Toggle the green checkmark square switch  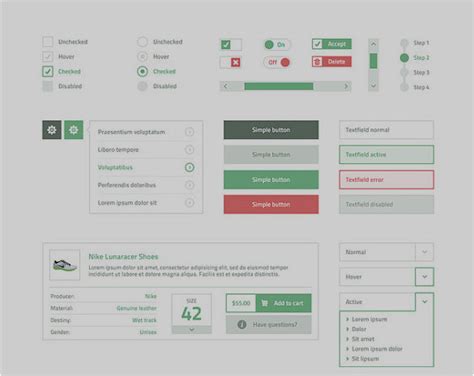tap(231, 44)
